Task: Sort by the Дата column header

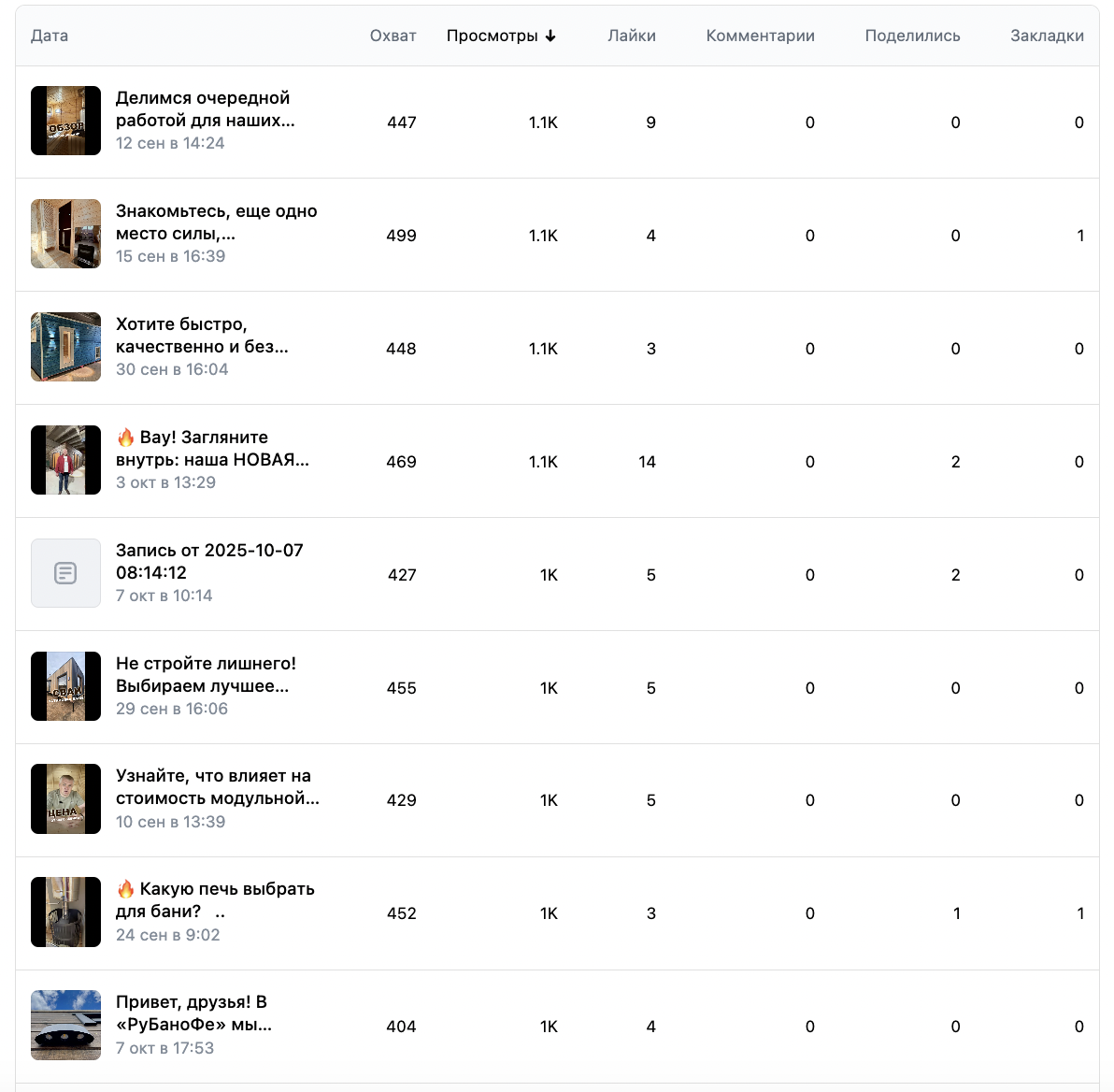Action: [x=50, y=36]
